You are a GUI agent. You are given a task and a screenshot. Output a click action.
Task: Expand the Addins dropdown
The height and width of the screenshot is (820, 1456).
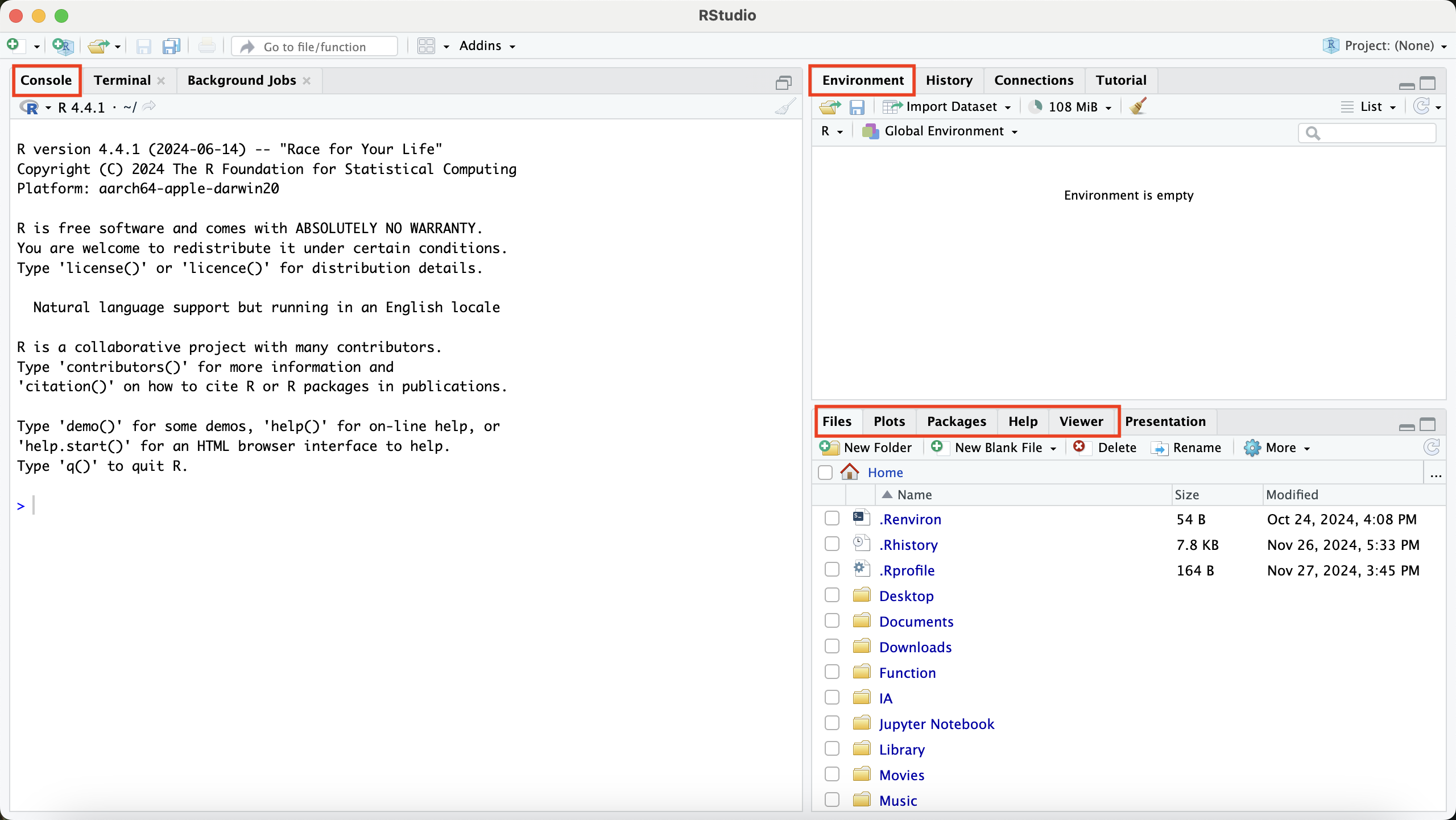(x=487, y=46)
